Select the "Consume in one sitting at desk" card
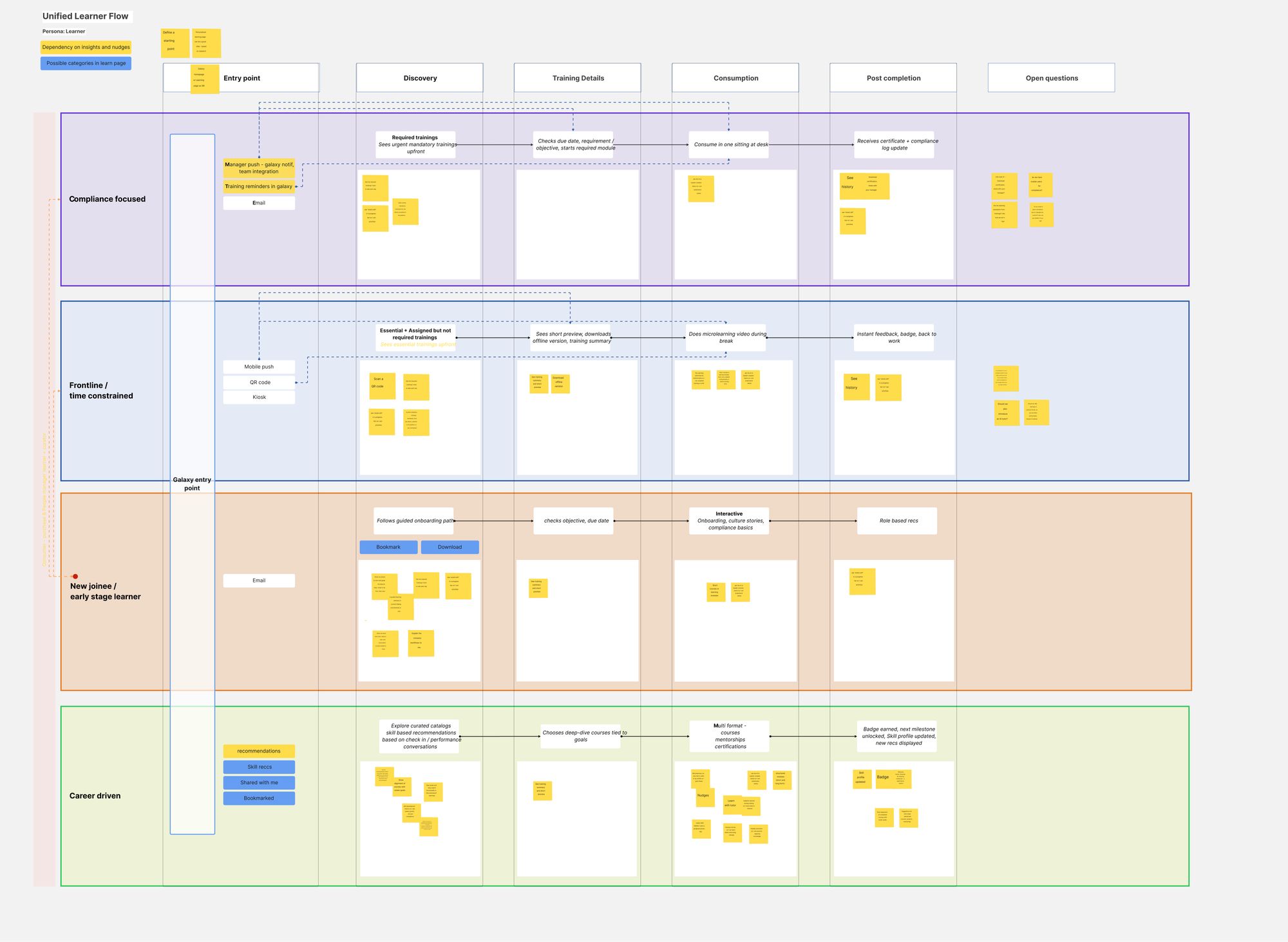The height and width of the screenshot is (942, 1288). pos(730,144)
